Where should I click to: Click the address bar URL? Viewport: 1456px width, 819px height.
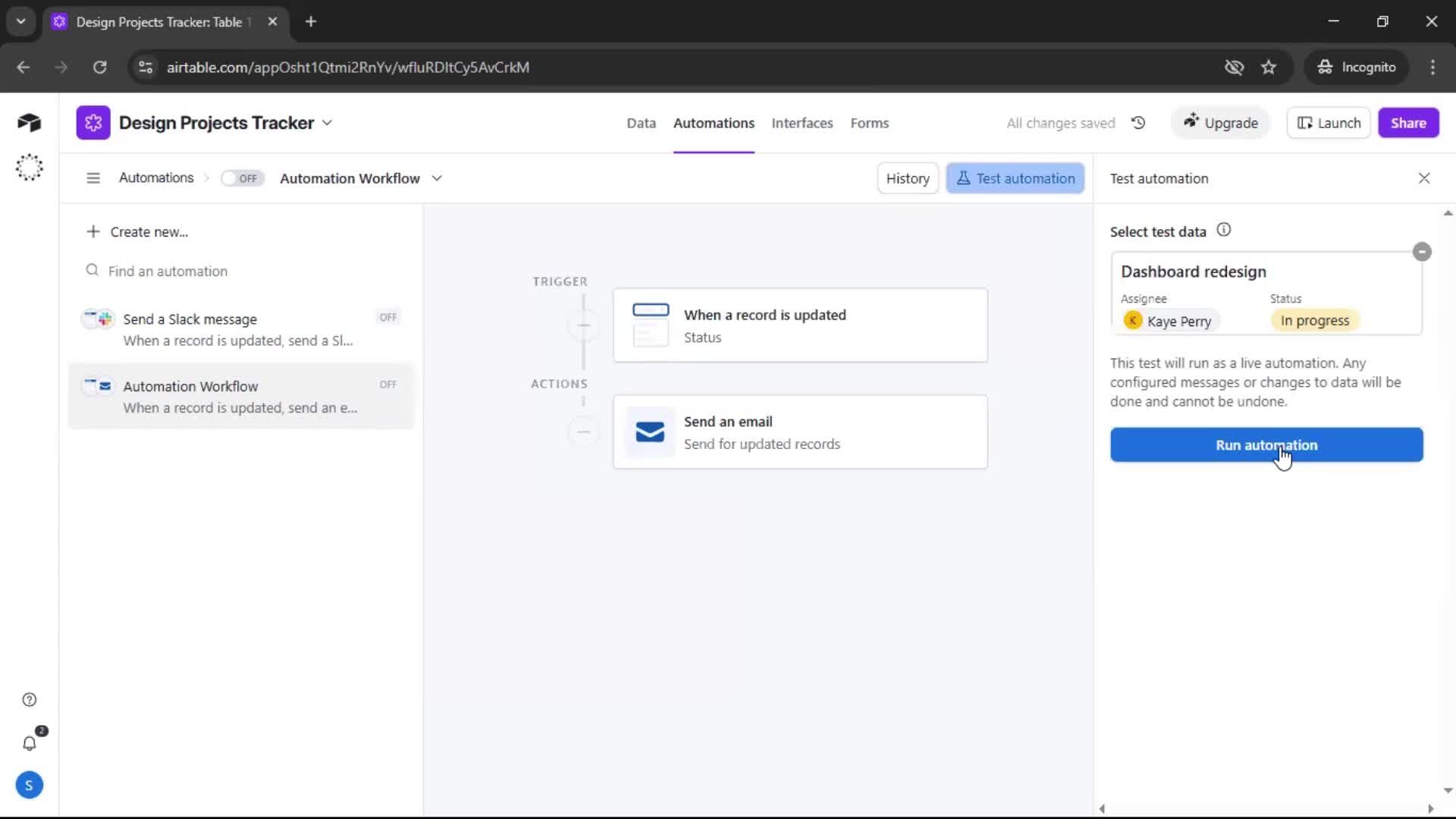(348, 67)
